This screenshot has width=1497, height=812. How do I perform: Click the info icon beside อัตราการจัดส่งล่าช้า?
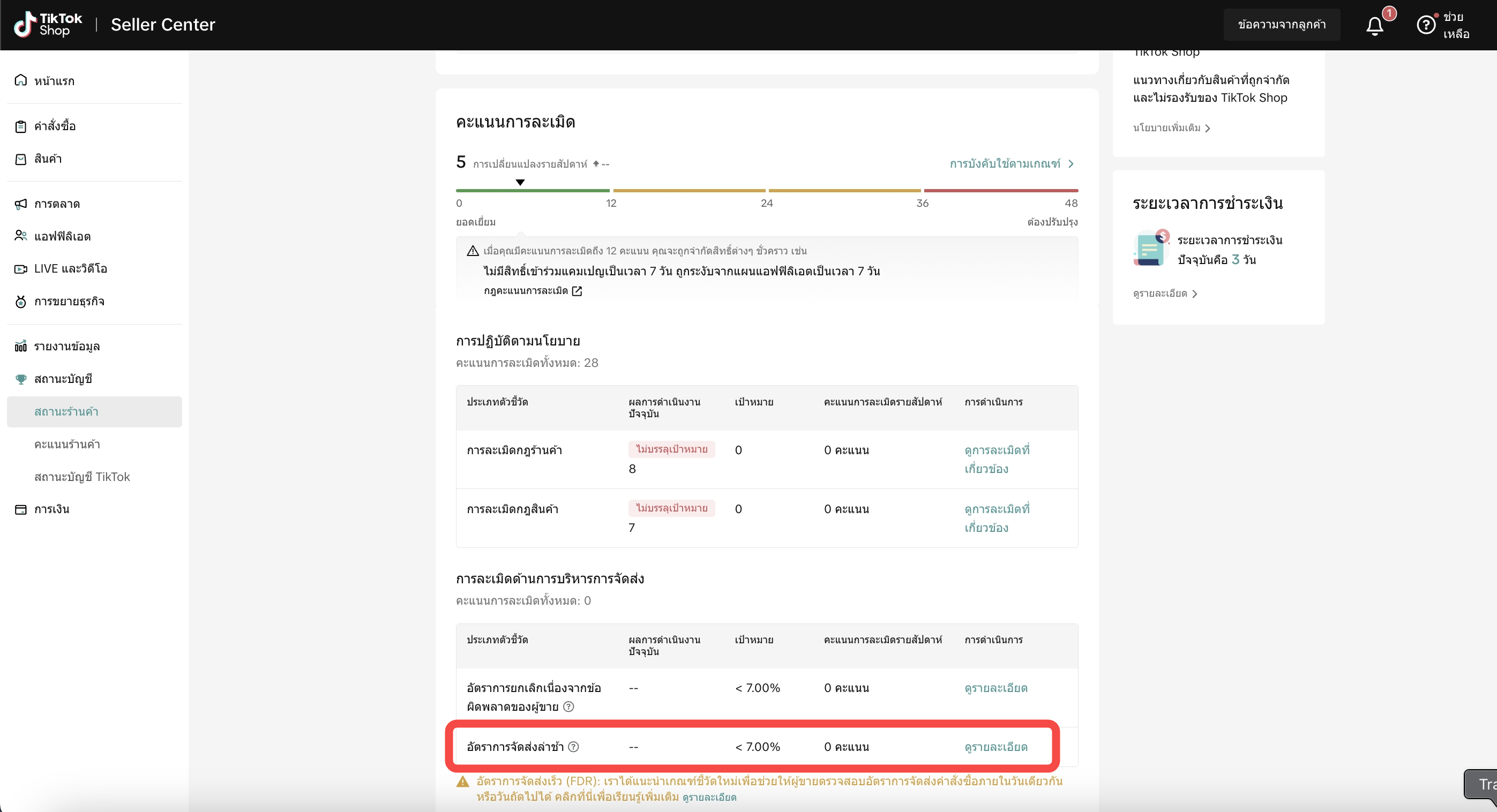[574, 747]
